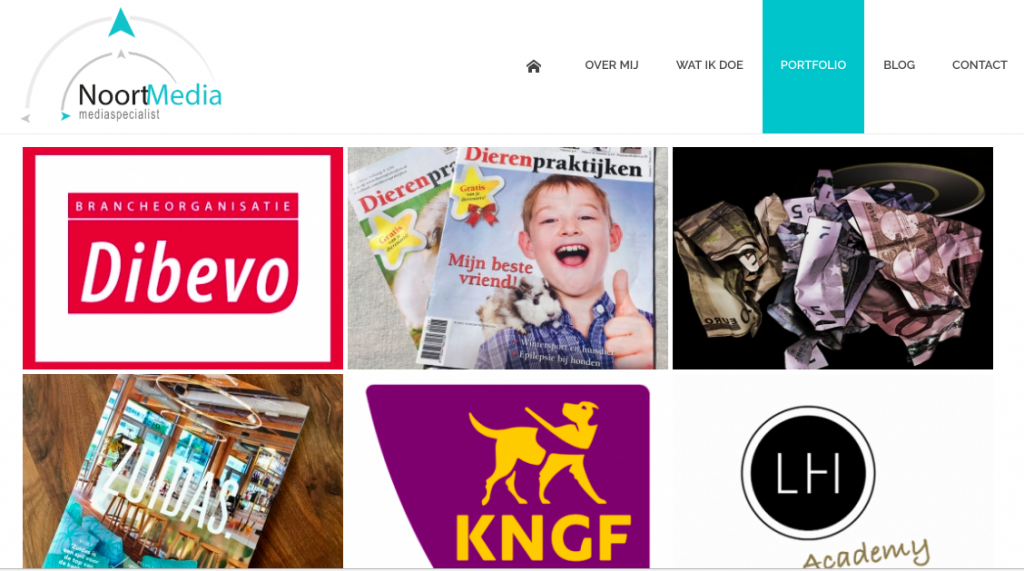Open the ZUIDAS magazine portfolio tile
Image resolution: width=1024 pixels, height=571 pixels.
pyautogui.click(x=183, y=471)
